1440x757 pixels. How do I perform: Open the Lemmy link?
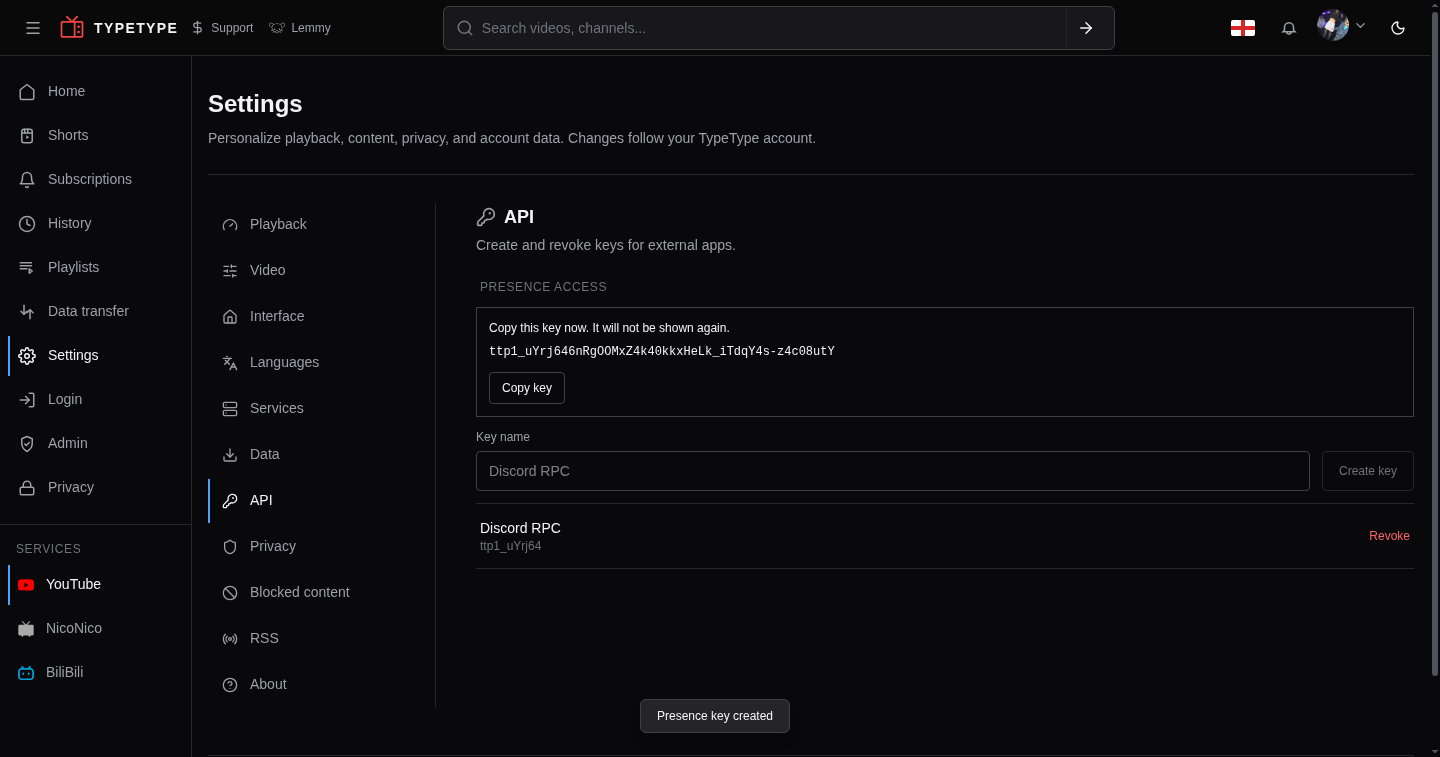point(300,28)
